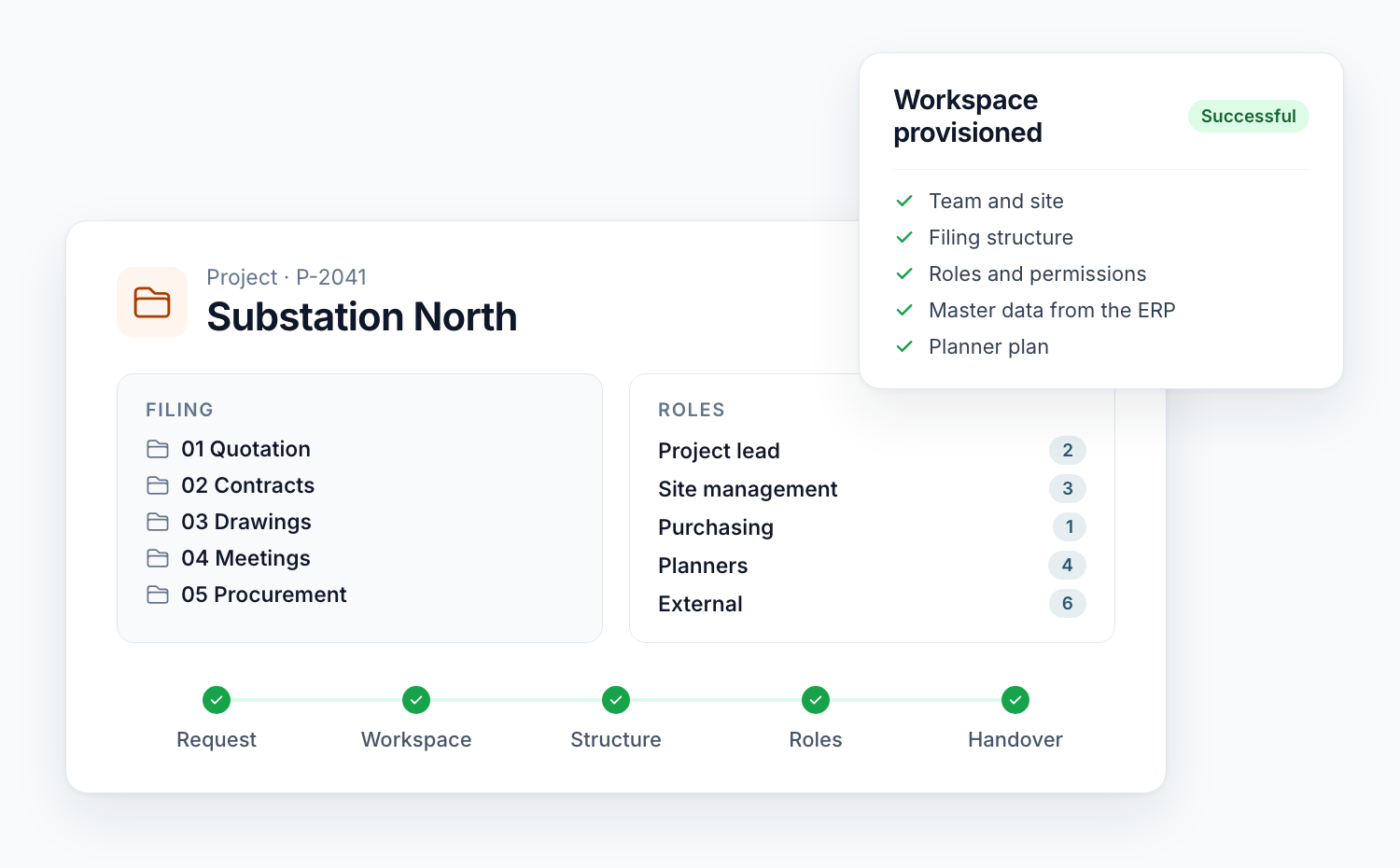Open the 03 Drawings folder name

pyautogui.click(x=246, y=522)
